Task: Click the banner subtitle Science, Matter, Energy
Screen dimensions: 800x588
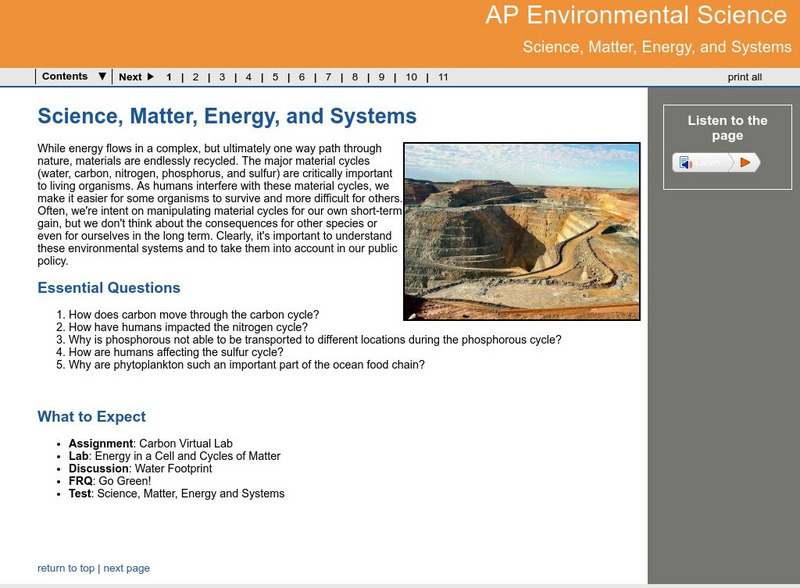Action: point(657,47)
